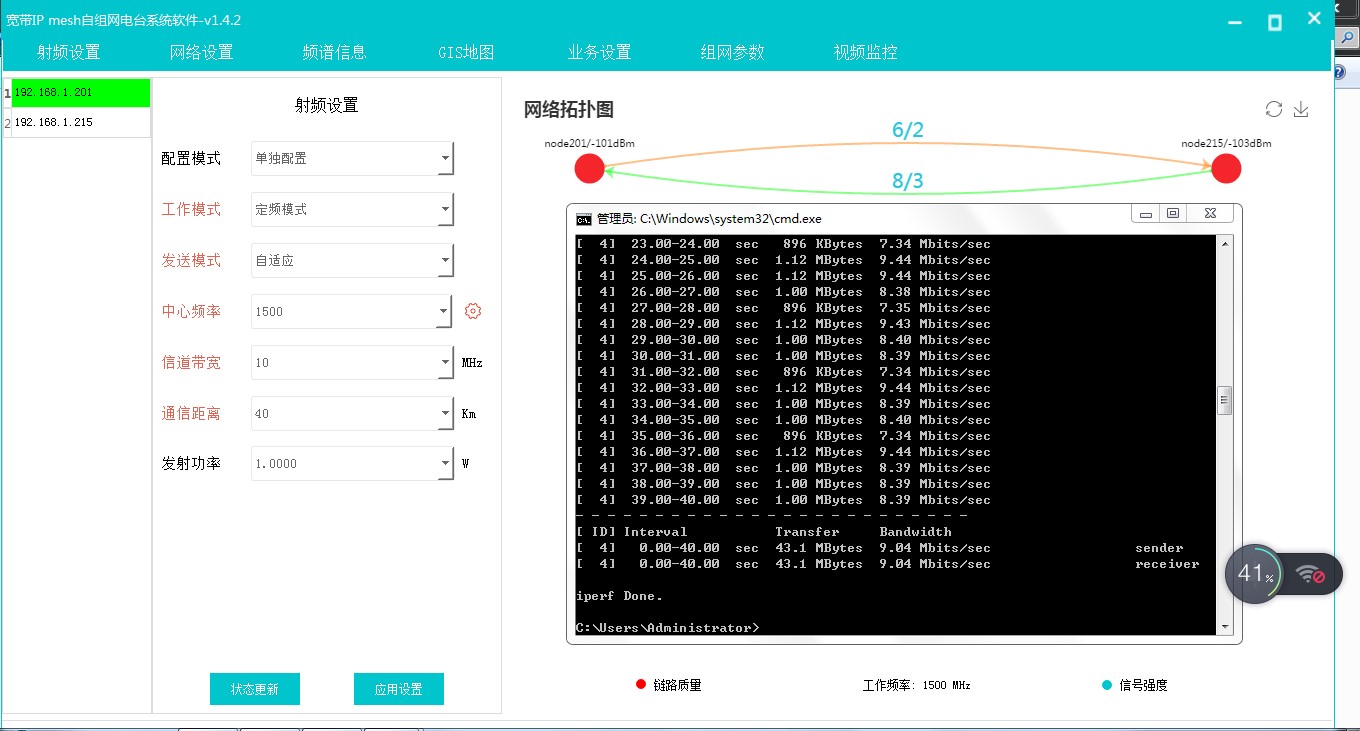Click the 链路质量 red legend dot
The height and width of the screenshot is (731, 1360).
(641, 685)
